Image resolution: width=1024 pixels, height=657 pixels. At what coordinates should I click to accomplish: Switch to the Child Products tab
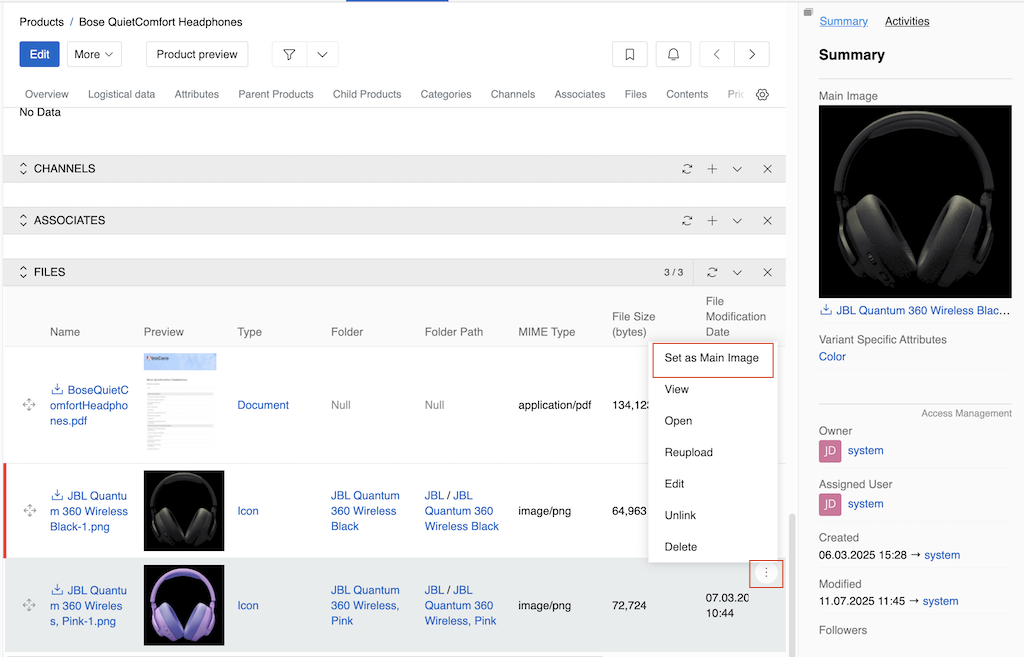[367, 94]
